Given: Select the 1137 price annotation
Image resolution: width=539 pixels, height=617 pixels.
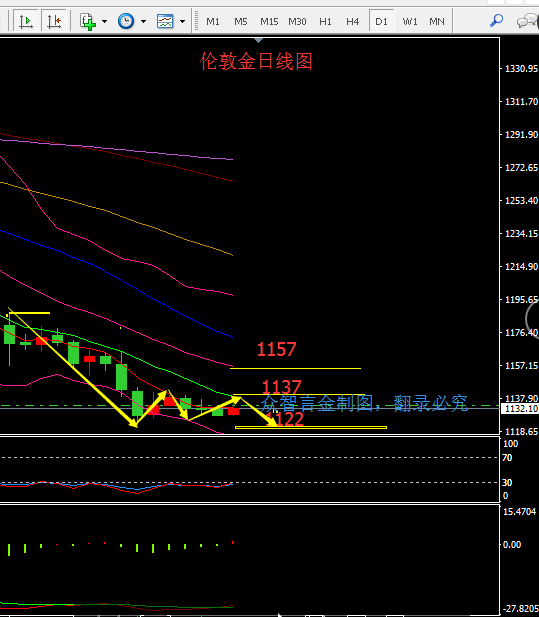Looking at the screenshot, I should [x=282, y=387].
